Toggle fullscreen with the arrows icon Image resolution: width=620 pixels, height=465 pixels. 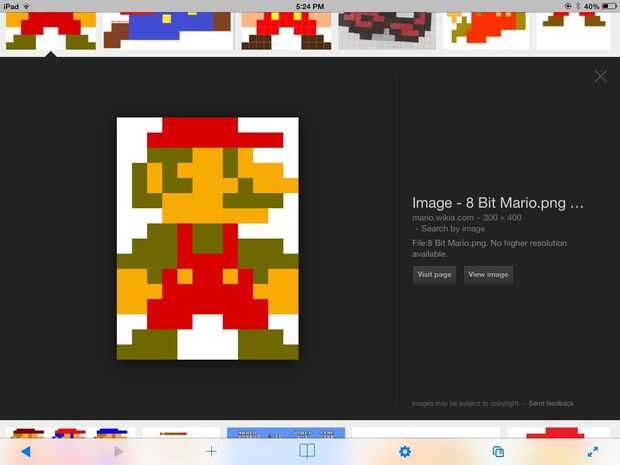click(x=592, y=451)
